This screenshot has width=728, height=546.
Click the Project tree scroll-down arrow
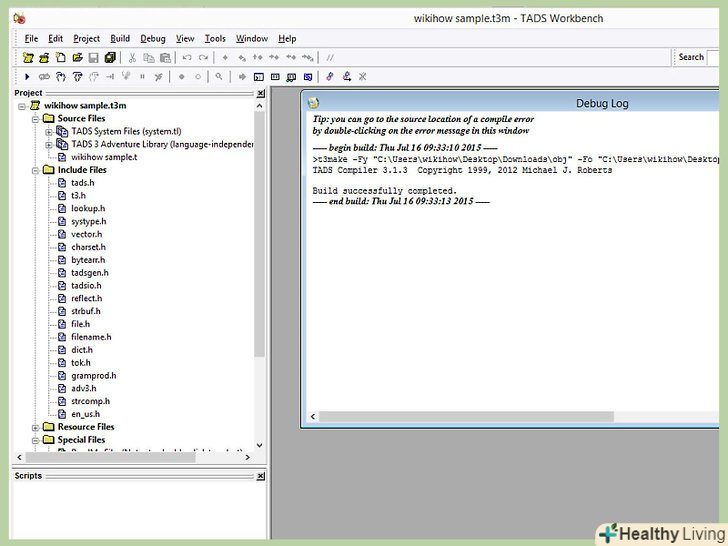click(260, 445)
